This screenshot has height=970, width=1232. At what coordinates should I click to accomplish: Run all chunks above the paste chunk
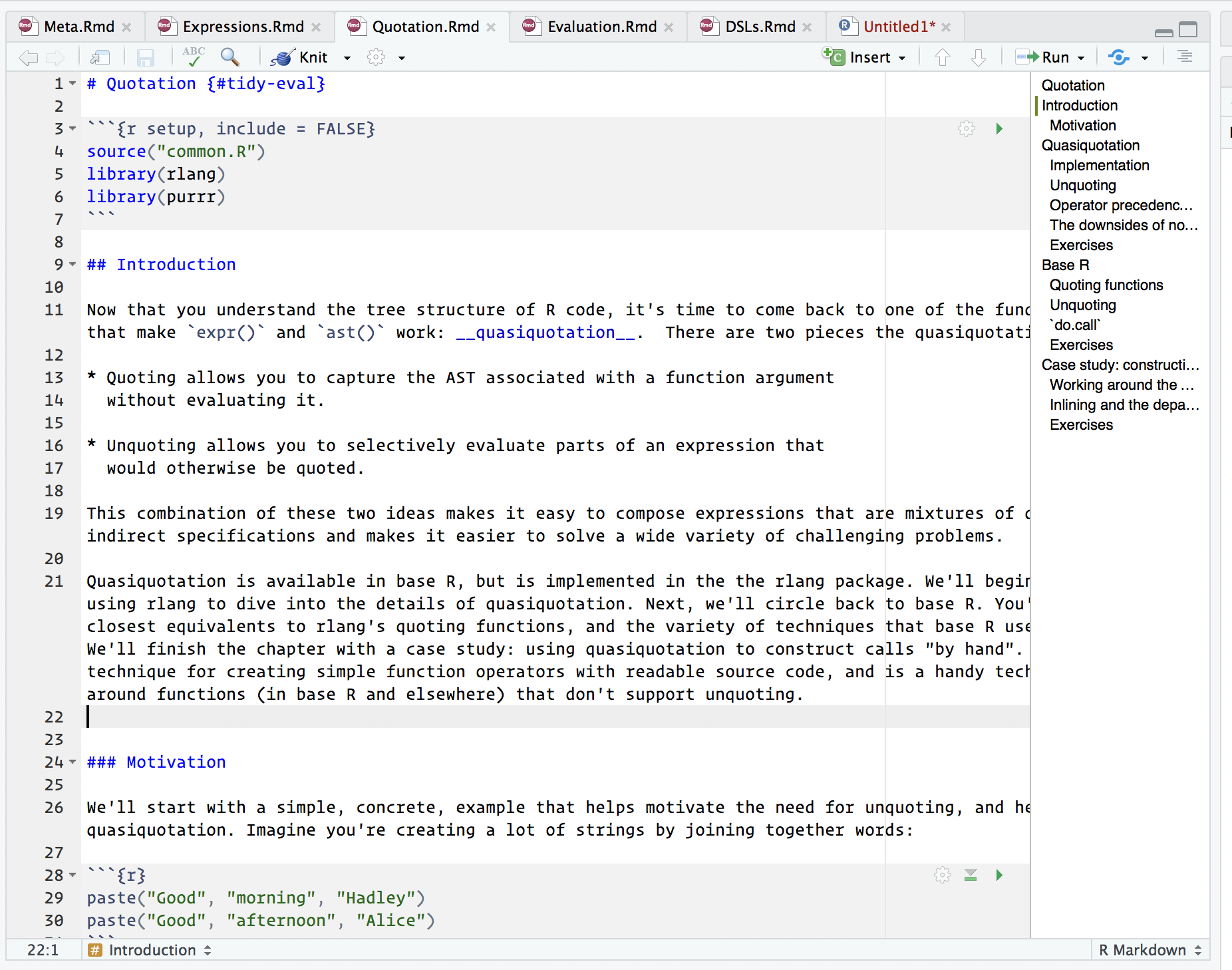click(971, 875)
